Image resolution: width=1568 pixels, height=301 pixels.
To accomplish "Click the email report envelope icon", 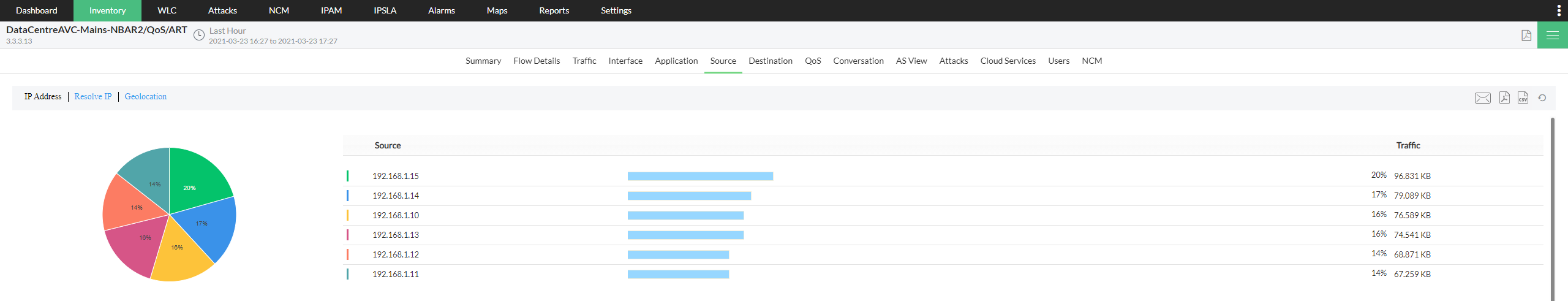I will click(1482, 98).
